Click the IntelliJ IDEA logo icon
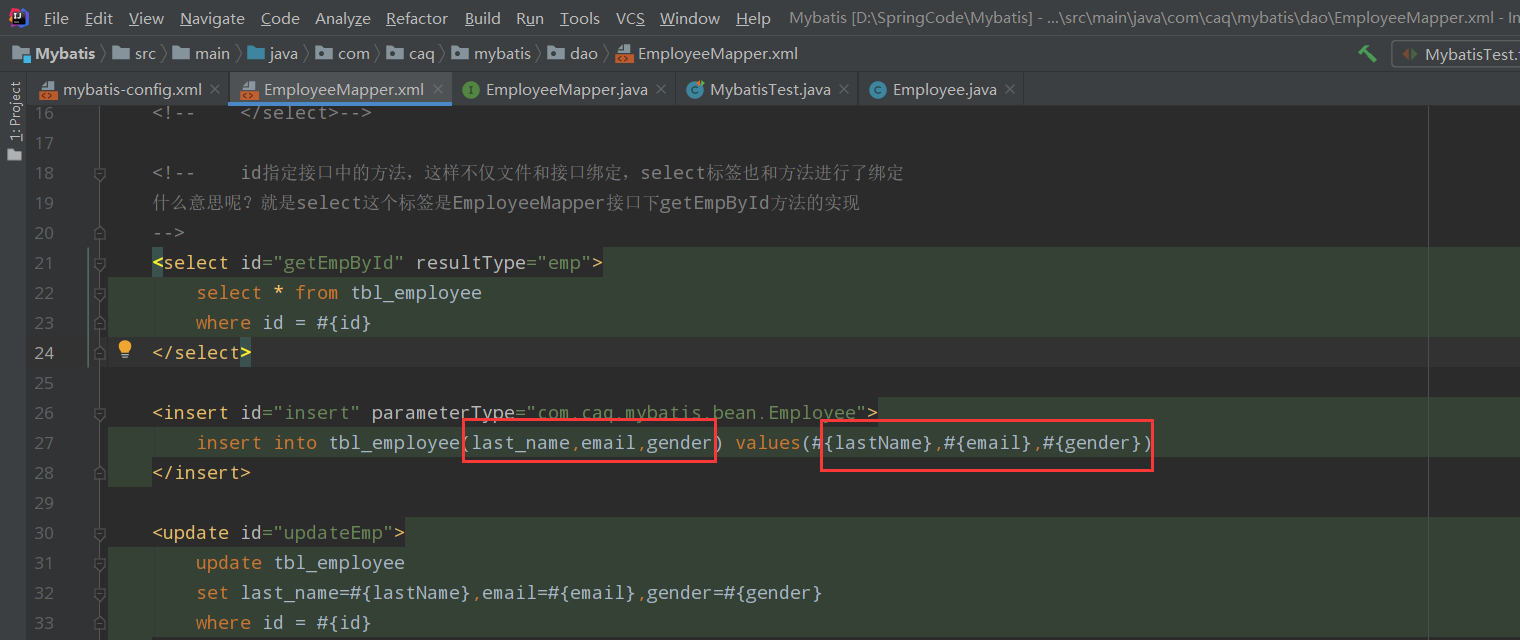This screenshot has width=1520, height=640. point(18,18)
